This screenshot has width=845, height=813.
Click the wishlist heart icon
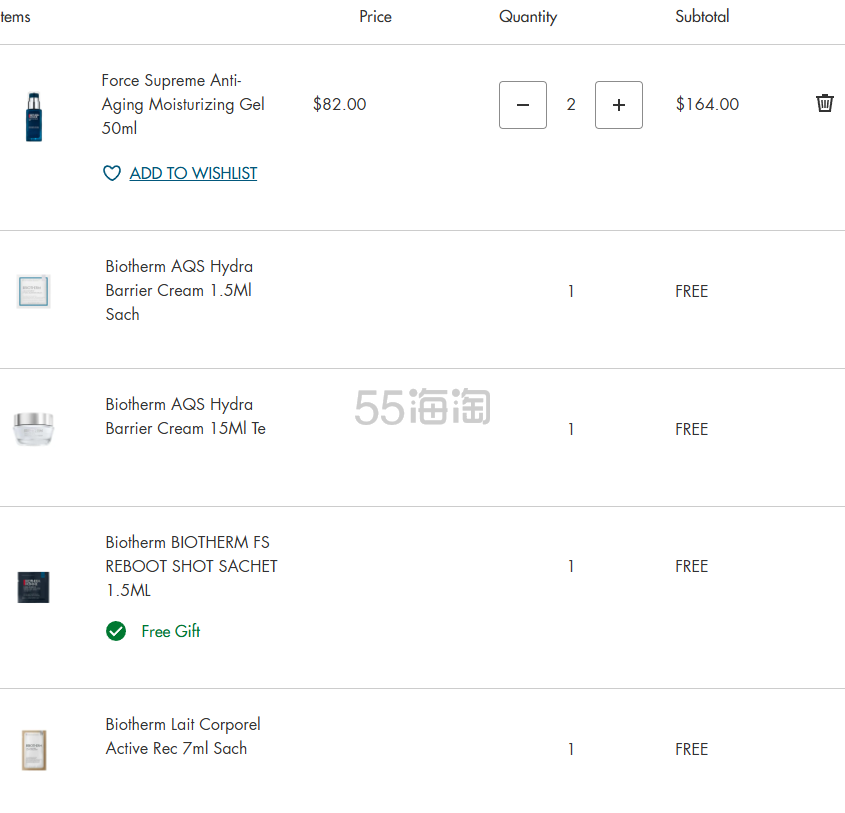112,173
